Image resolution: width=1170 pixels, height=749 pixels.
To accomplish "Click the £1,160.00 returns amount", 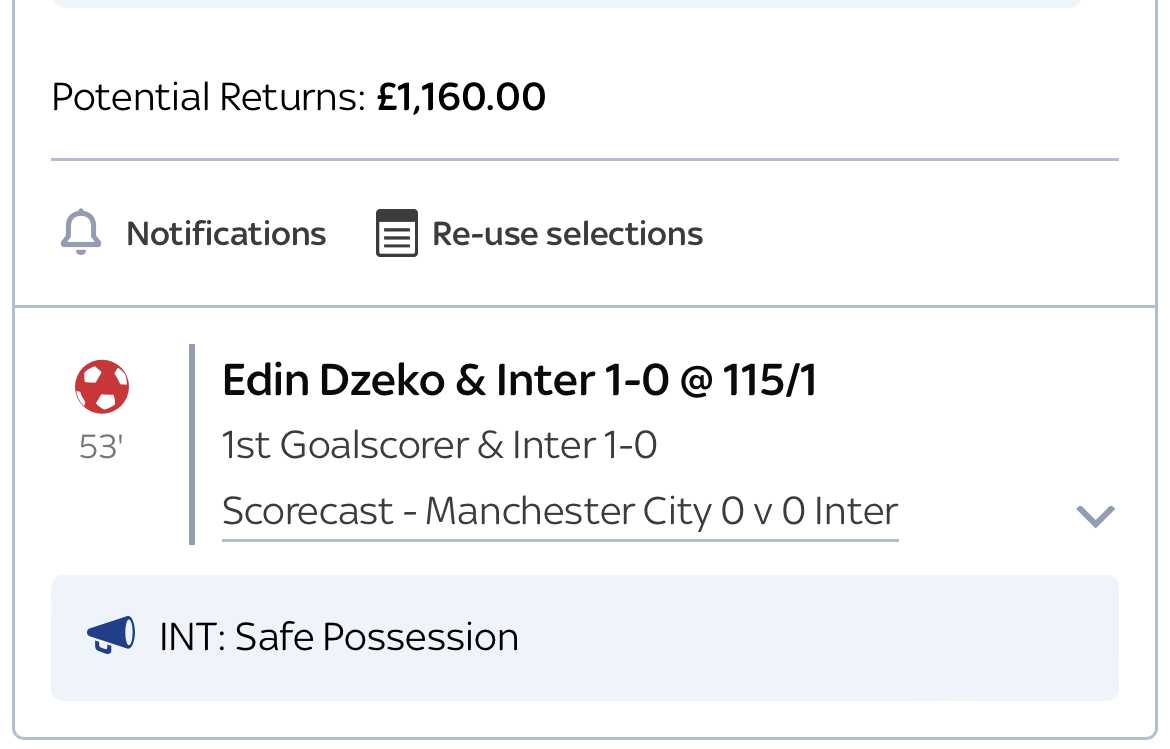I will [x=461, y=98].
